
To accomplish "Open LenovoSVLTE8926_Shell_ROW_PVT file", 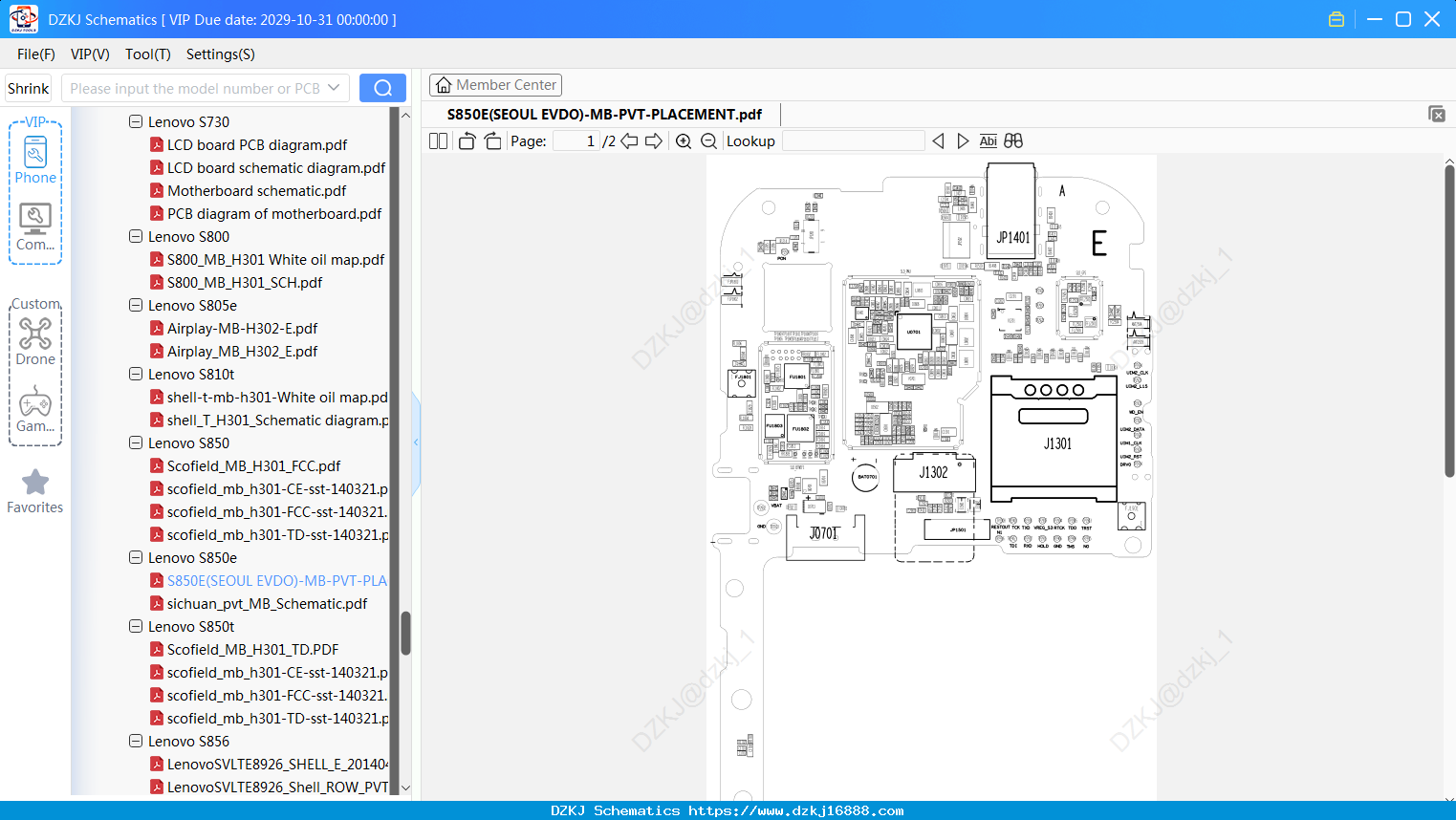I will (277, 788).
